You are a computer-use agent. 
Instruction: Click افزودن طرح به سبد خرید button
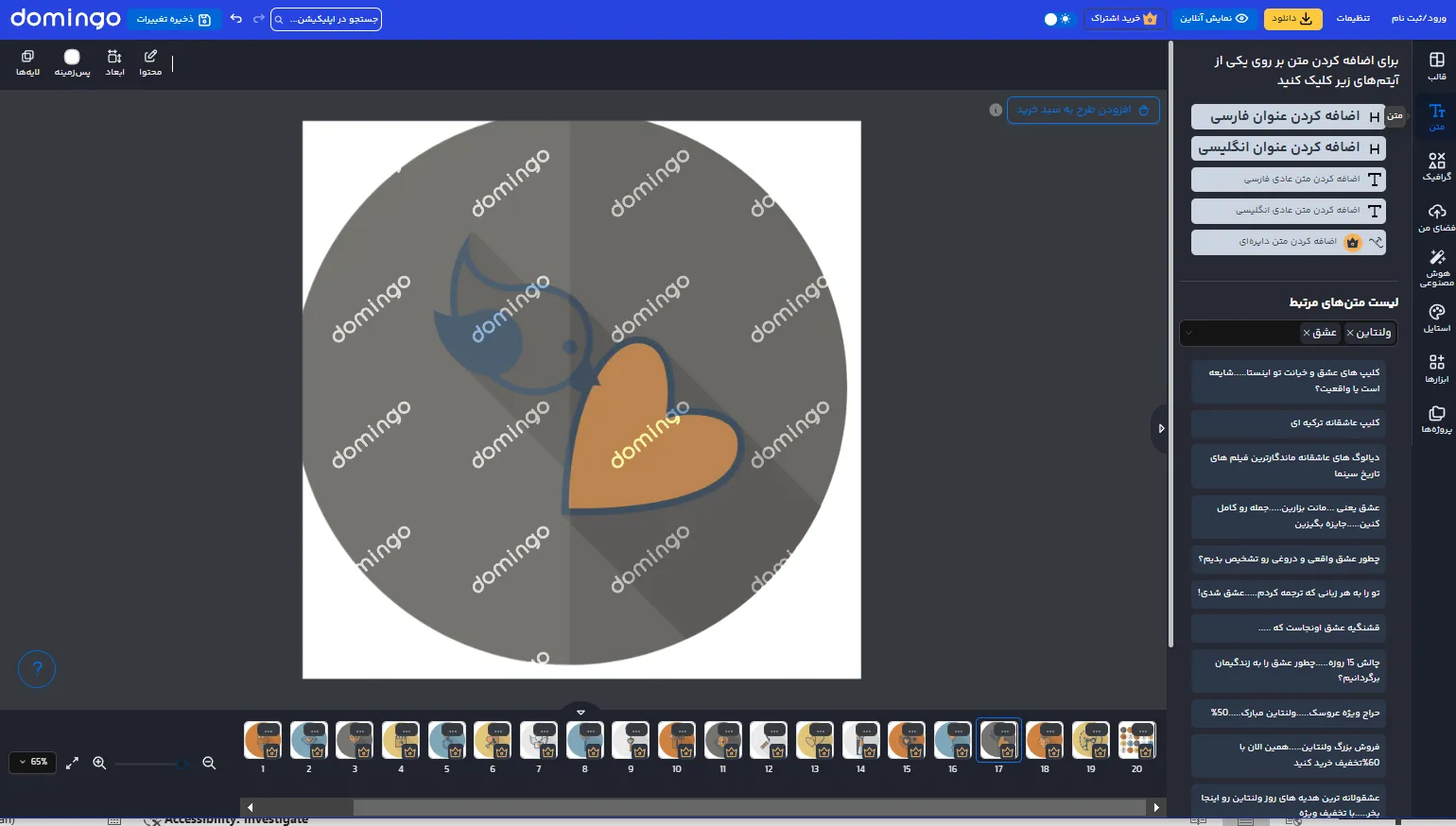1083,110
